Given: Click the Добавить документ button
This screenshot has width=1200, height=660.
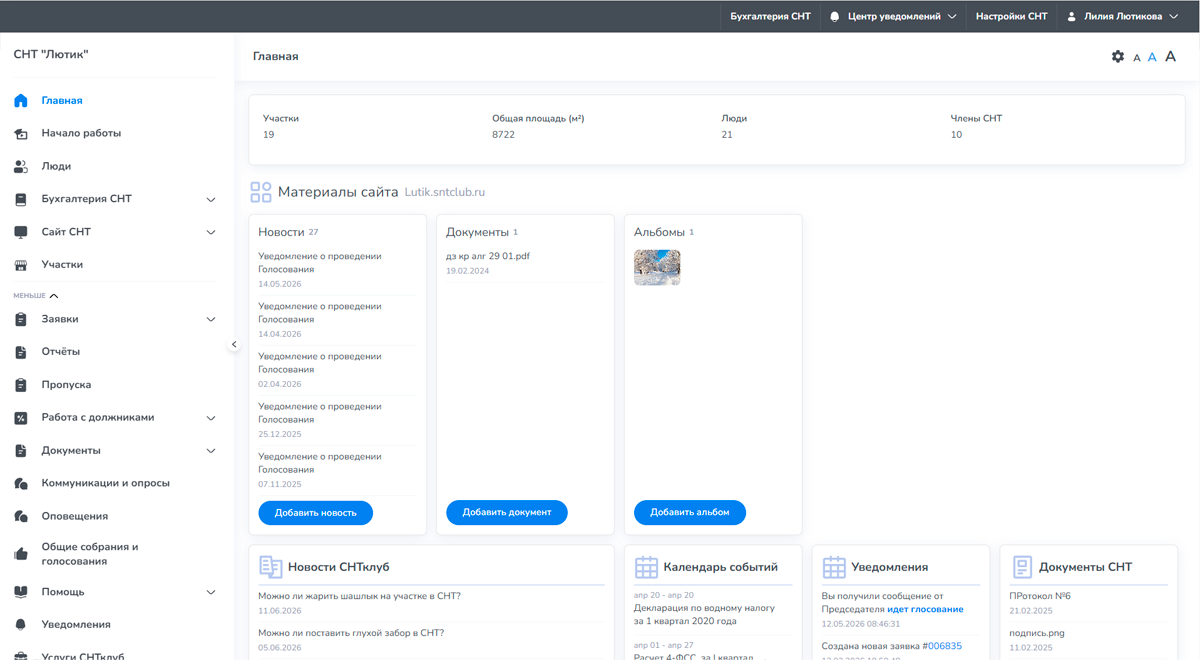Looking at the screenshot, I should [506, 512].
